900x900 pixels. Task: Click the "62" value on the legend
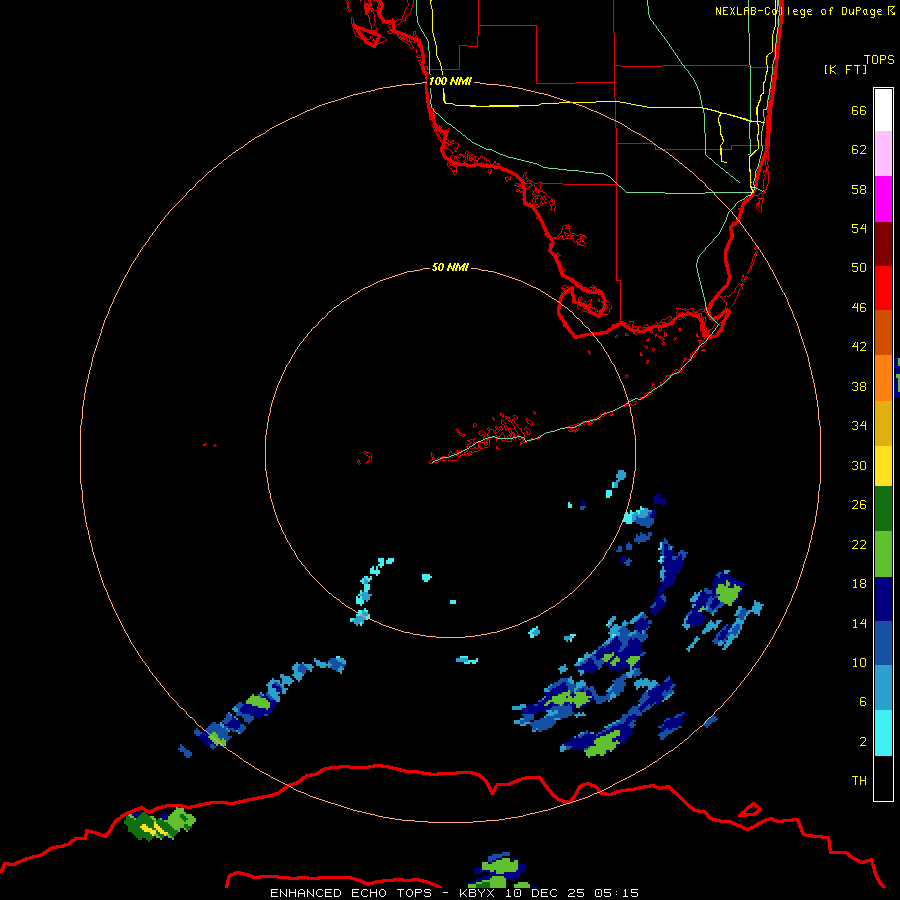coord(859,149)
